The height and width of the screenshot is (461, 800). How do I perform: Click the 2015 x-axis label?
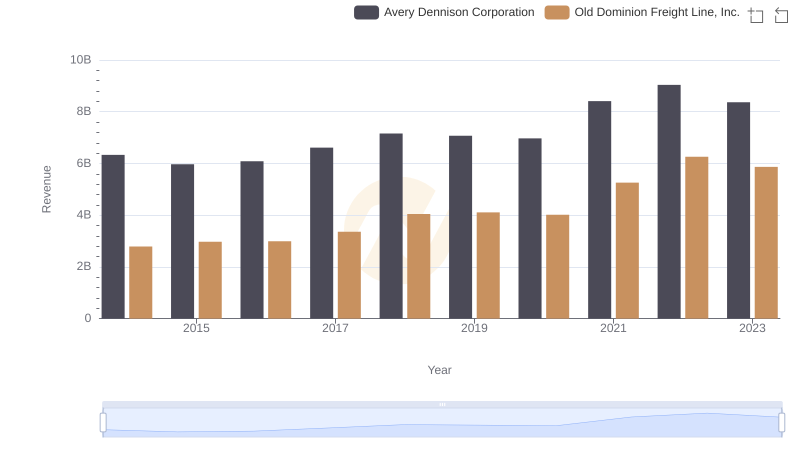tap(196, 328)
